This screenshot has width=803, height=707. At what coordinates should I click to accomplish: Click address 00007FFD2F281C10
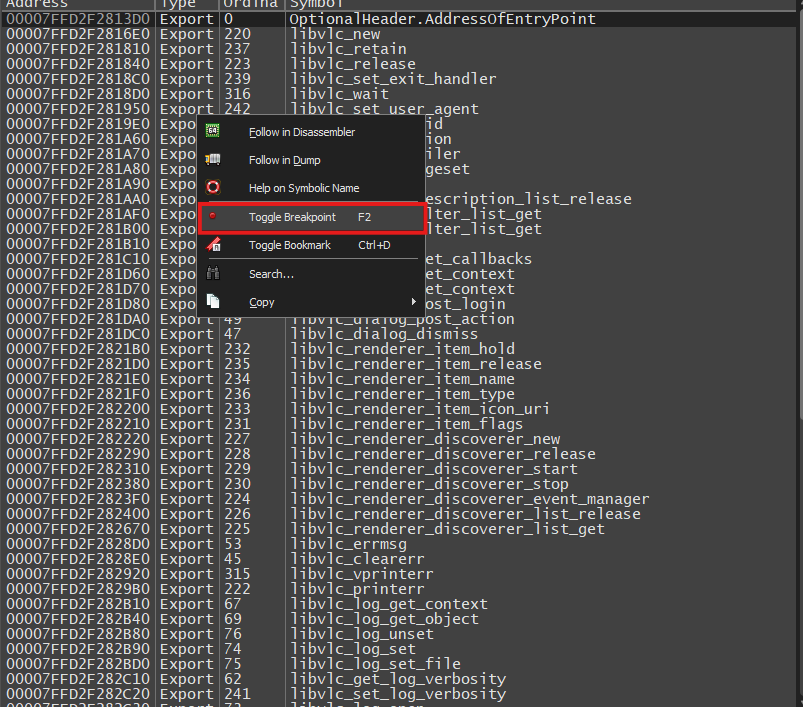pos(78,259)
